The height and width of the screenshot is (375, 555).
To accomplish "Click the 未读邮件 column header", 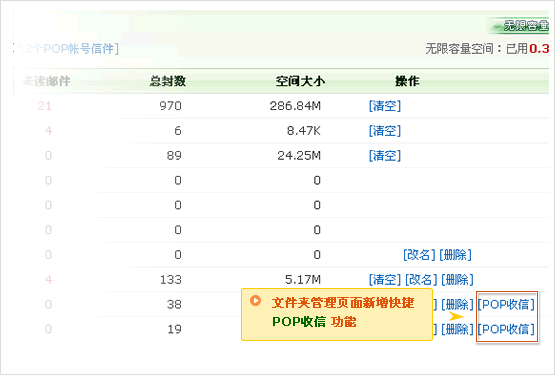I will [x=46, y=81].
